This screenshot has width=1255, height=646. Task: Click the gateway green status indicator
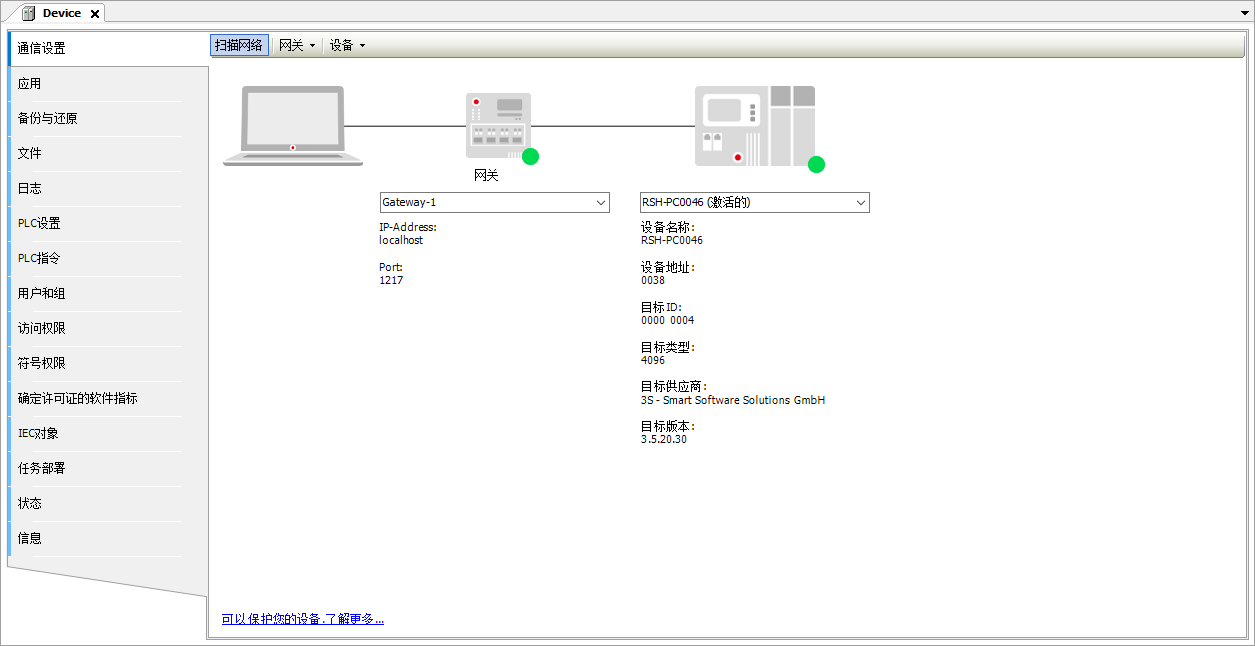click(x=530, y=156)
